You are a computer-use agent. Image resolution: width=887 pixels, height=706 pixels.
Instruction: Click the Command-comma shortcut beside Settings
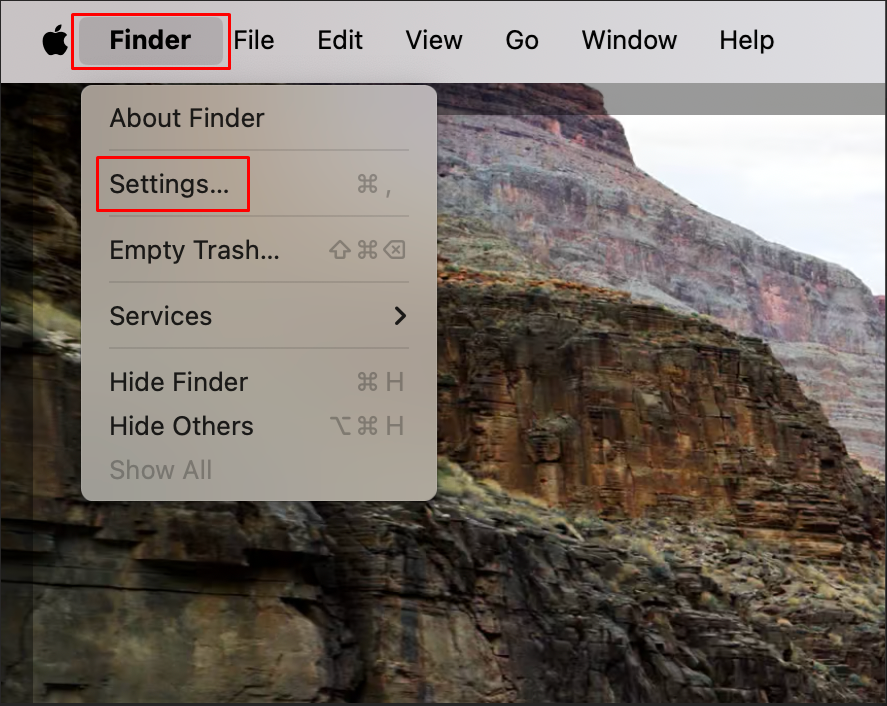coord(375,184)
